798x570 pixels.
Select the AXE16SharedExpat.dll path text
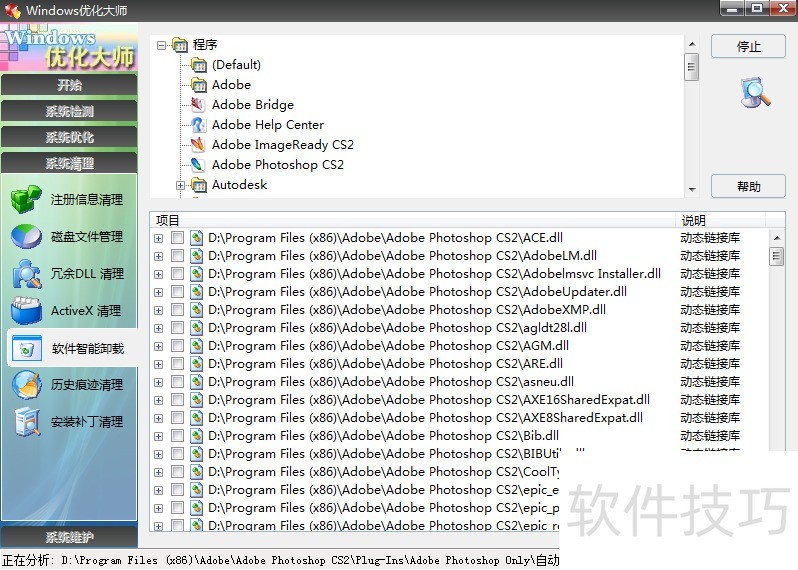[429, 400]
